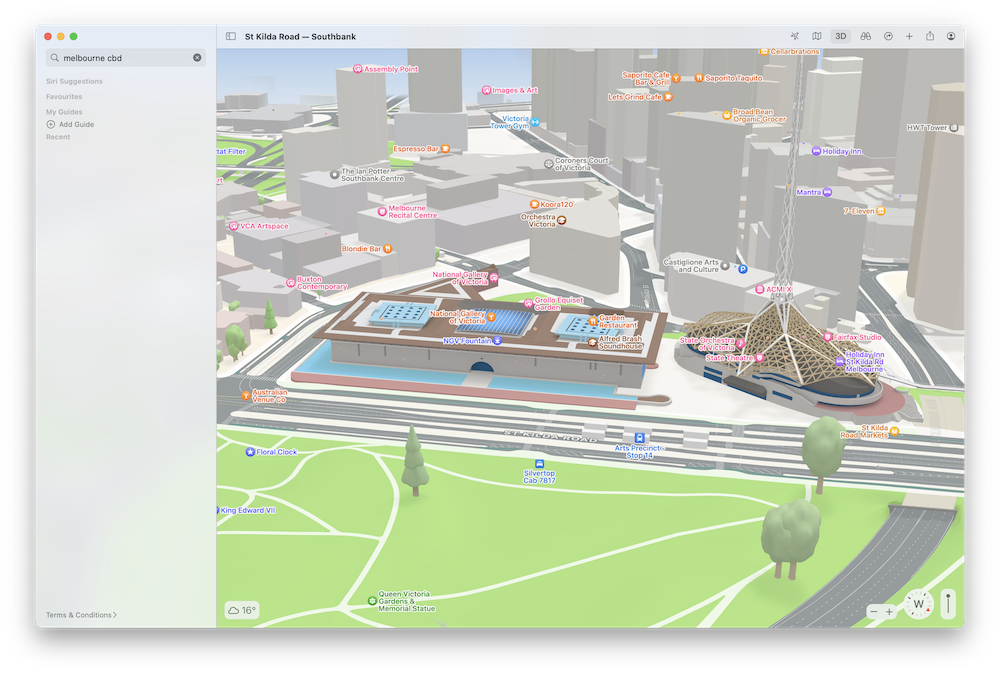
Task: Select the Arts Precinct Stop 14 tram marker
Action: [640, 437]
